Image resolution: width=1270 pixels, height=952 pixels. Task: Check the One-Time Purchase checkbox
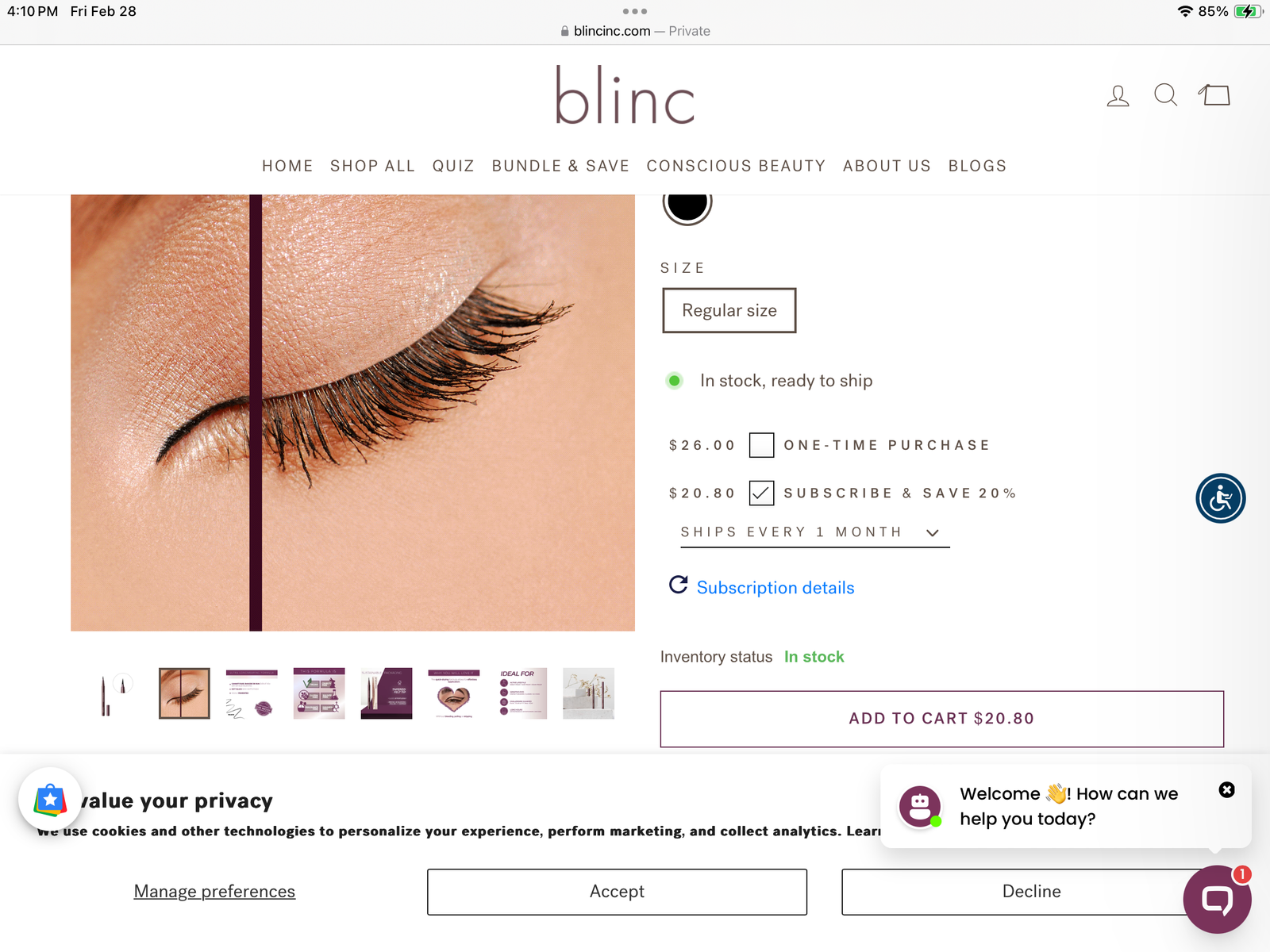point(761,445)
